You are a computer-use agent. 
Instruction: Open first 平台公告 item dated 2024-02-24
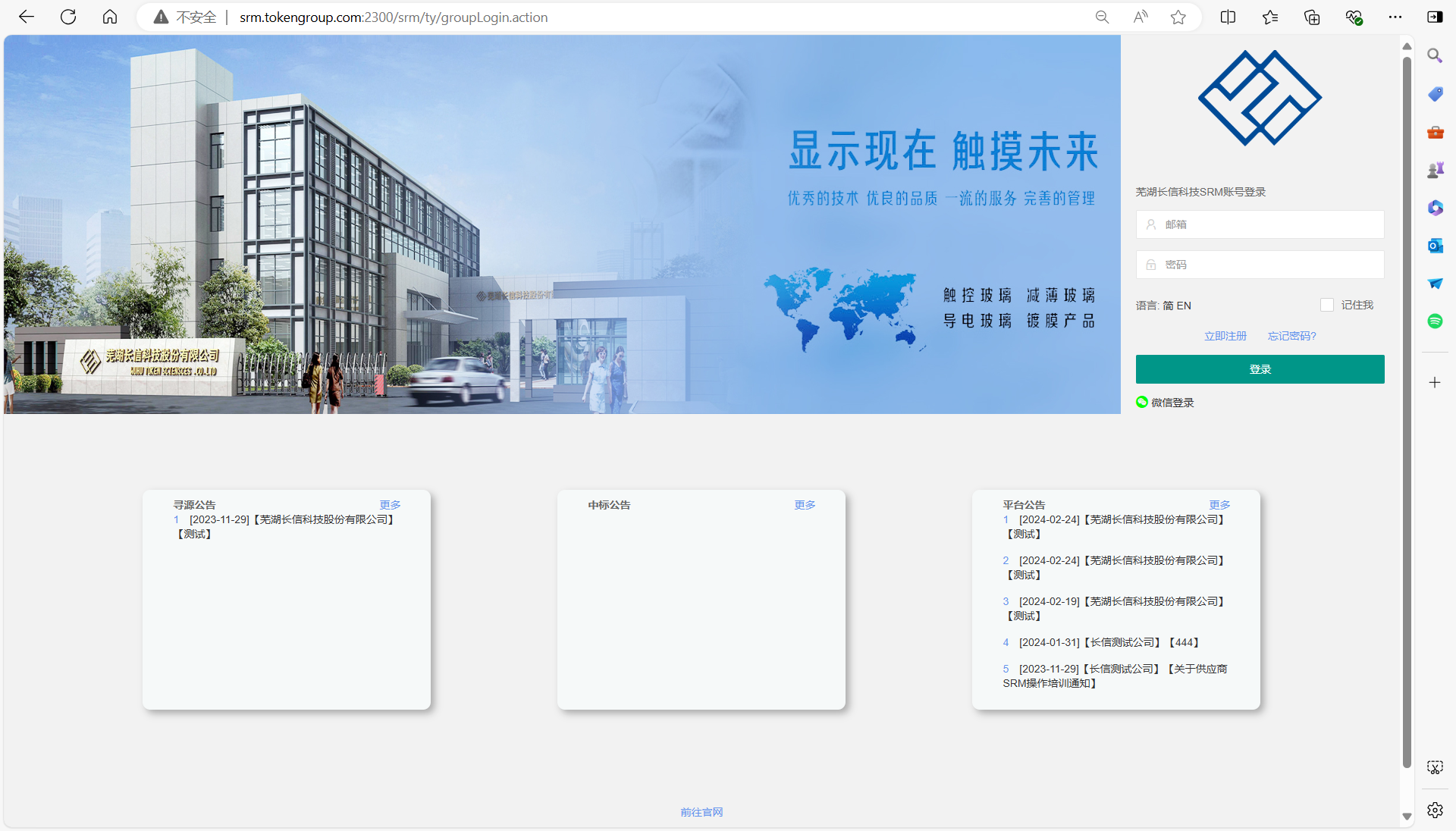(1115, 527)
